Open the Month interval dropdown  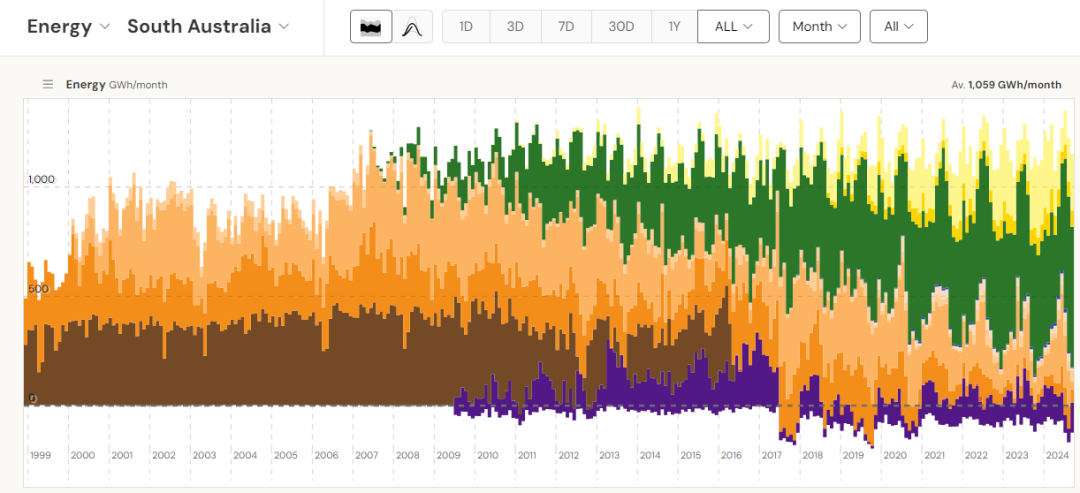[x=819, y=27]
